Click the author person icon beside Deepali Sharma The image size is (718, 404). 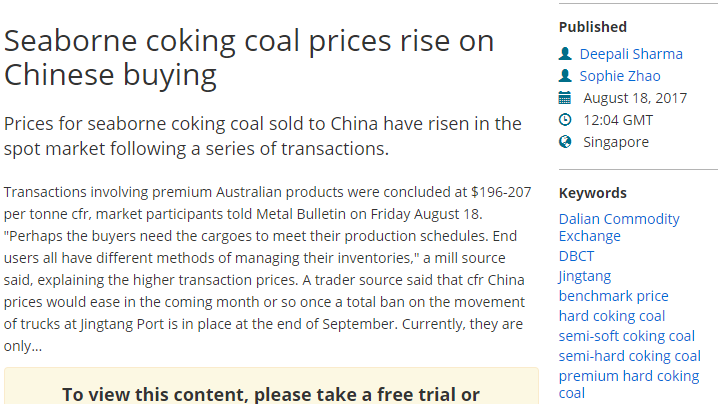(565, 54)
